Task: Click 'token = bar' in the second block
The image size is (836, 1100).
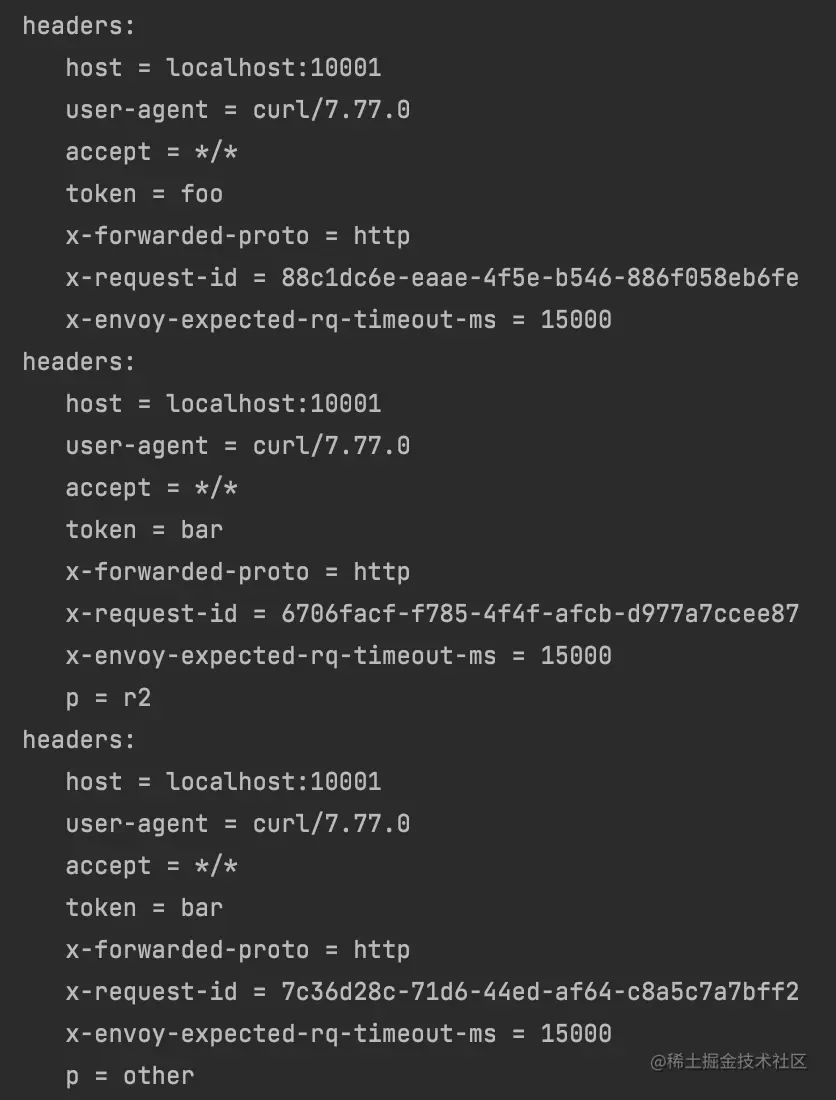Action: (144, 530)
